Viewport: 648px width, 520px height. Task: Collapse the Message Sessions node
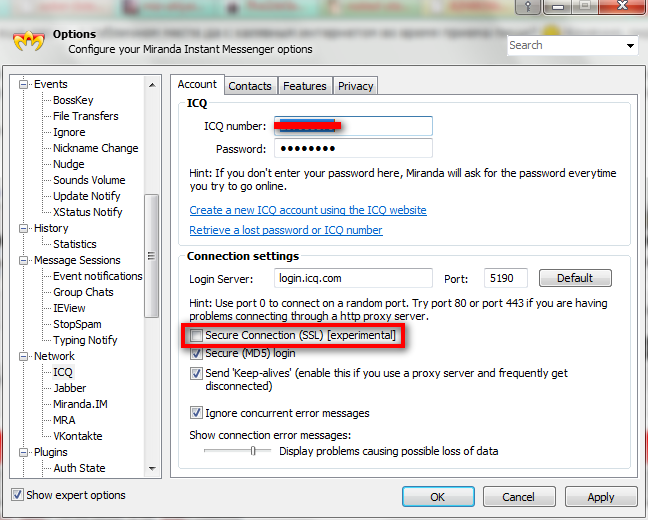pos(24,260)
